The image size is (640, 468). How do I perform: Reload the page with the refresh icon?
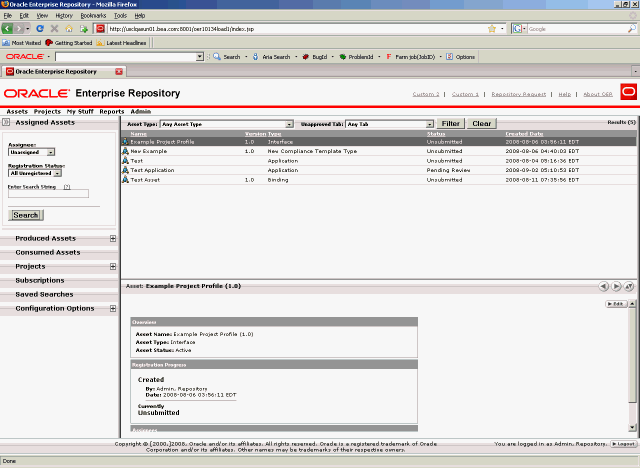(40, 29)
